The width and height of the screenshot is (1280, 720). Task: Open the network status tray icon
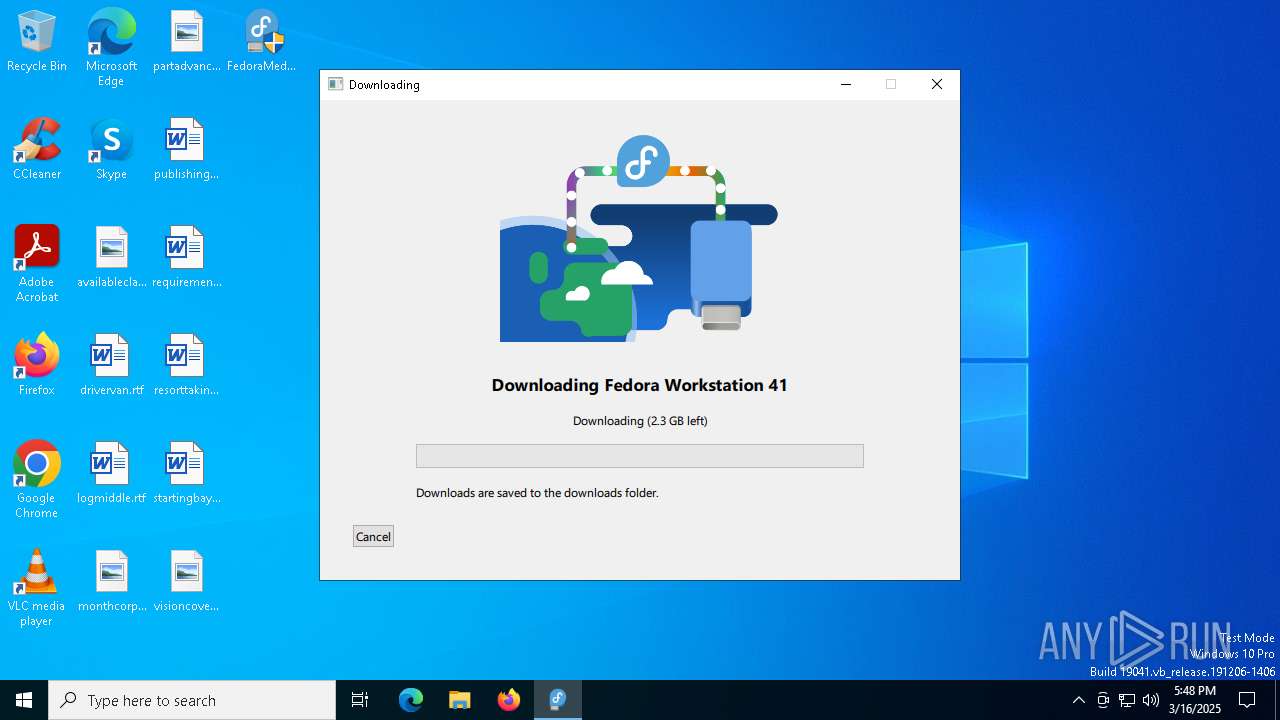(x=1127, y=700)
